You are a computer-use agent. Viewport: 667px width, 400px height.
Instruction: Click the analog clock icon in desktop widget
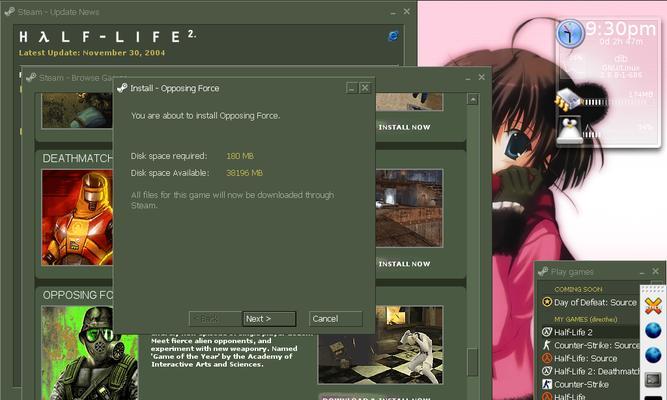[x=570, y=33]
